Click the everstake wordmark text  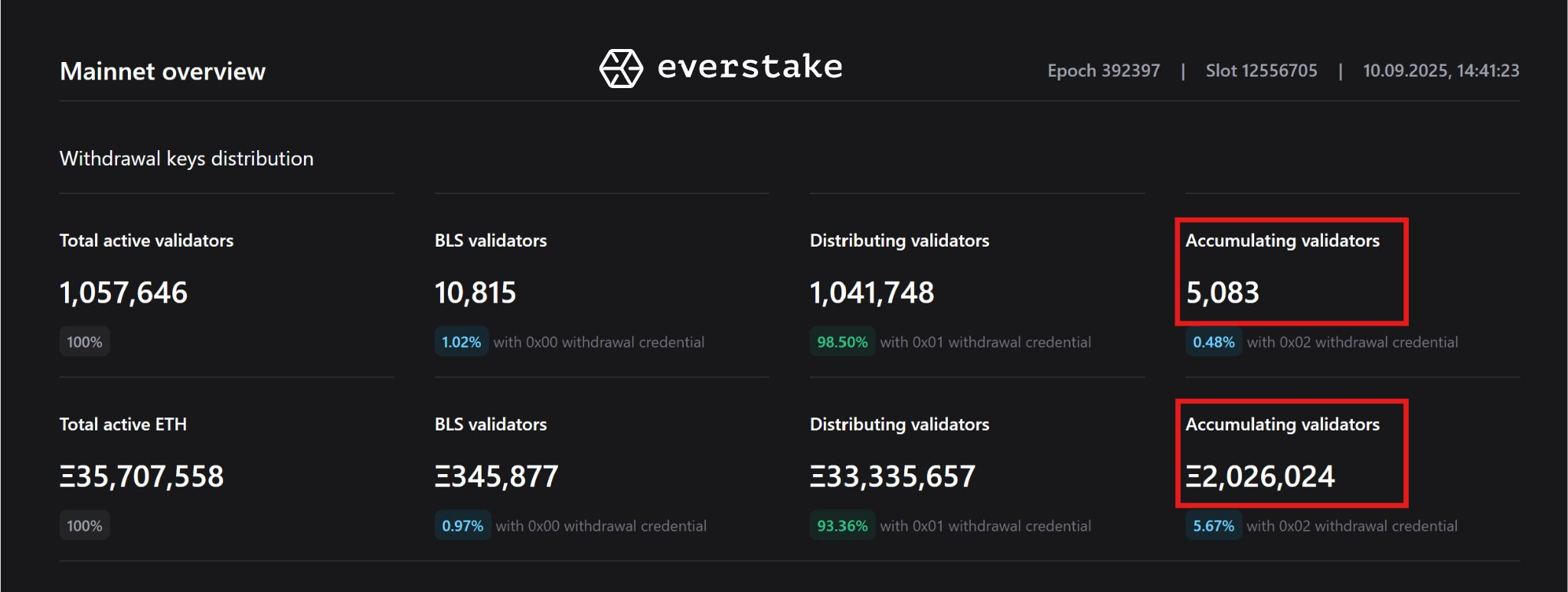(750, 67)
